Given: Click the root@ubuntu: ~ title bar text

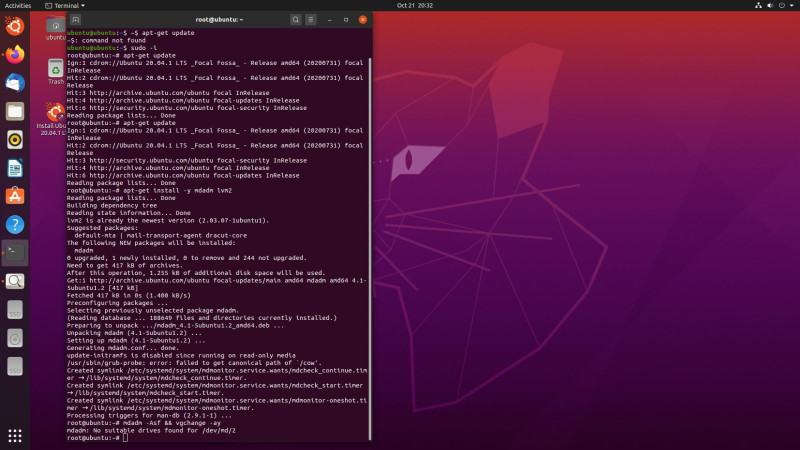Looking at the screenshot, I should pos(219,19).
